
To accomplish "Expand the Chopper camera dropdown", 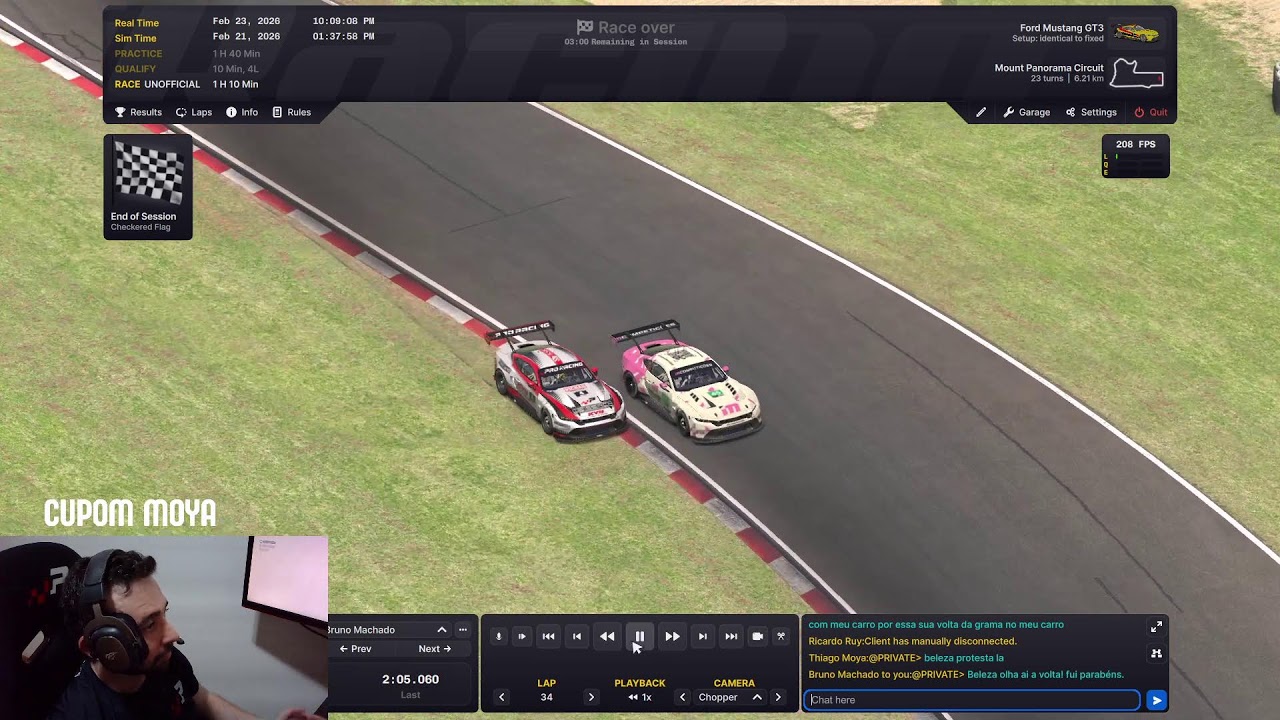I will (x=757, y=697).
